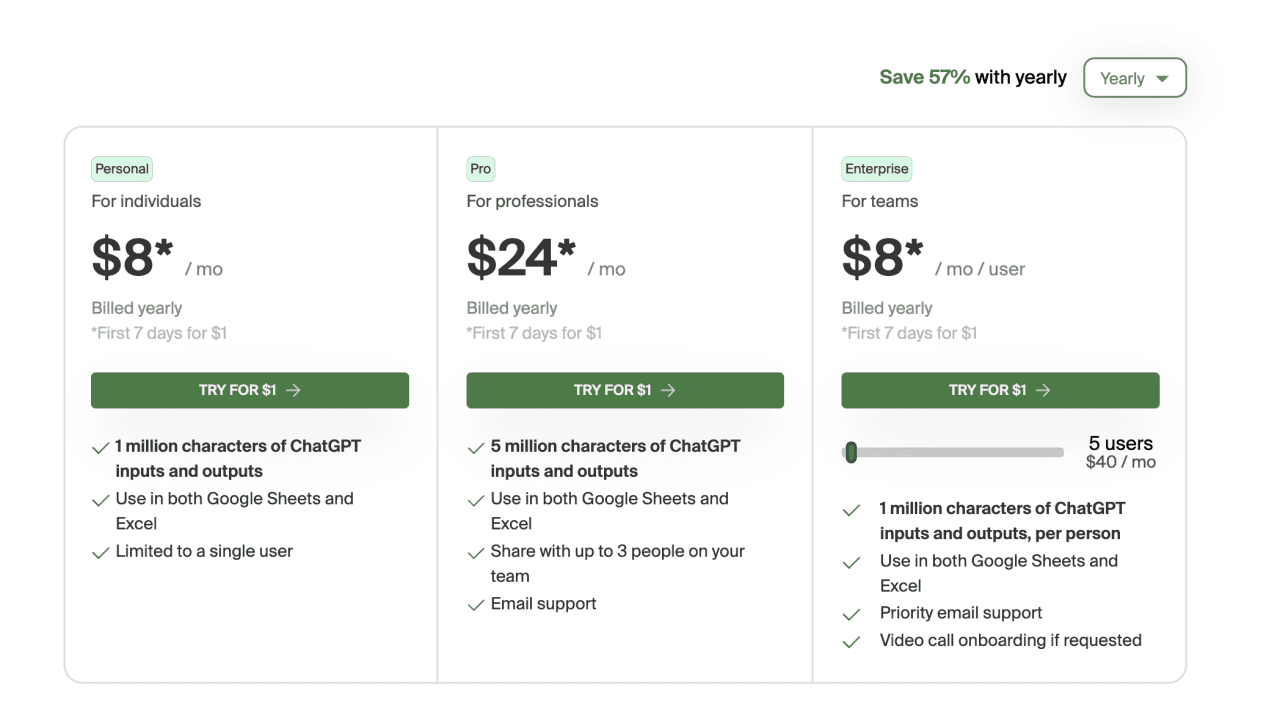Open the Yearly billing dropdown
Screen dimensions: 1280x718
pos(1134,78)
